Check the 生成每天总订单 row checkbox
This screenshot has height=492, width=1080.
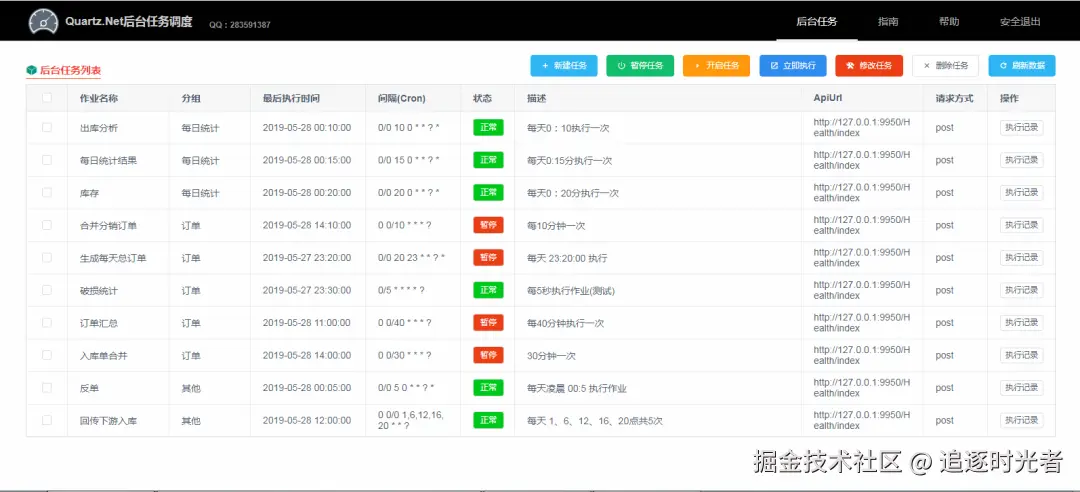click(47, 258)
